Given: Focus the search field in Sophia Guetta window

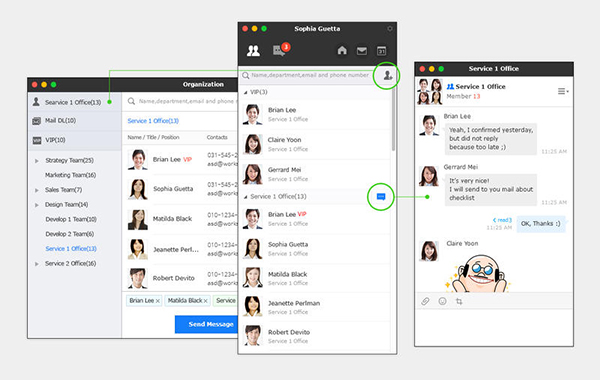Looking at the screenshot, I should 310,75.
